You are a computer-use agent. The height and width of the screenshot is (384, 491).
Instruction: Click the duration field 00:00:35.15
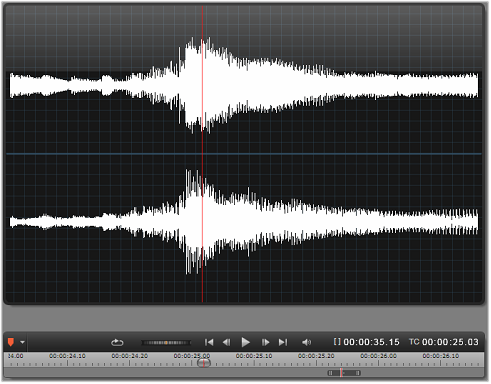pos(371,342)
